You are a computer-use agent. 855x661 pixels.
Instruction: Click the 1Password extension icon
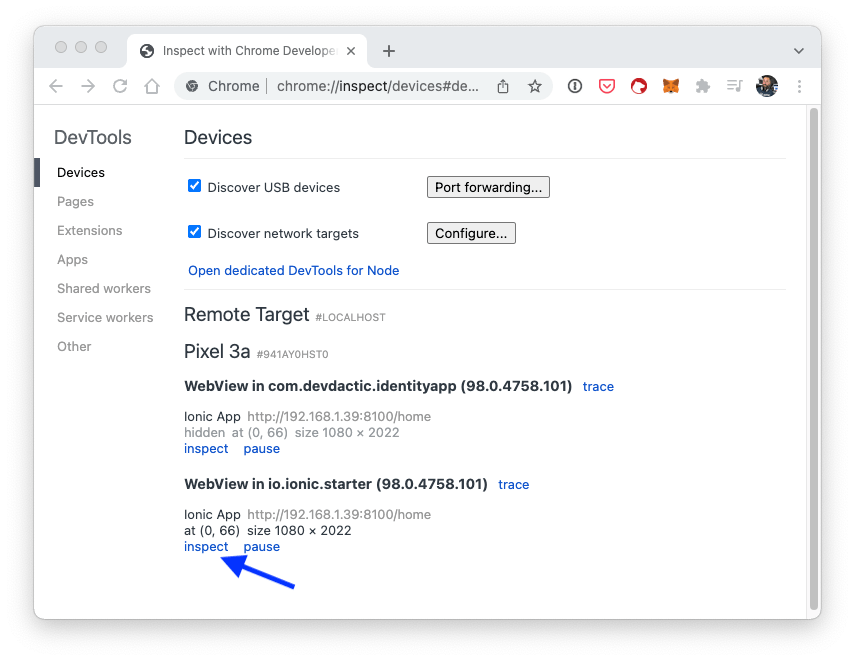[x=575, y=86]
